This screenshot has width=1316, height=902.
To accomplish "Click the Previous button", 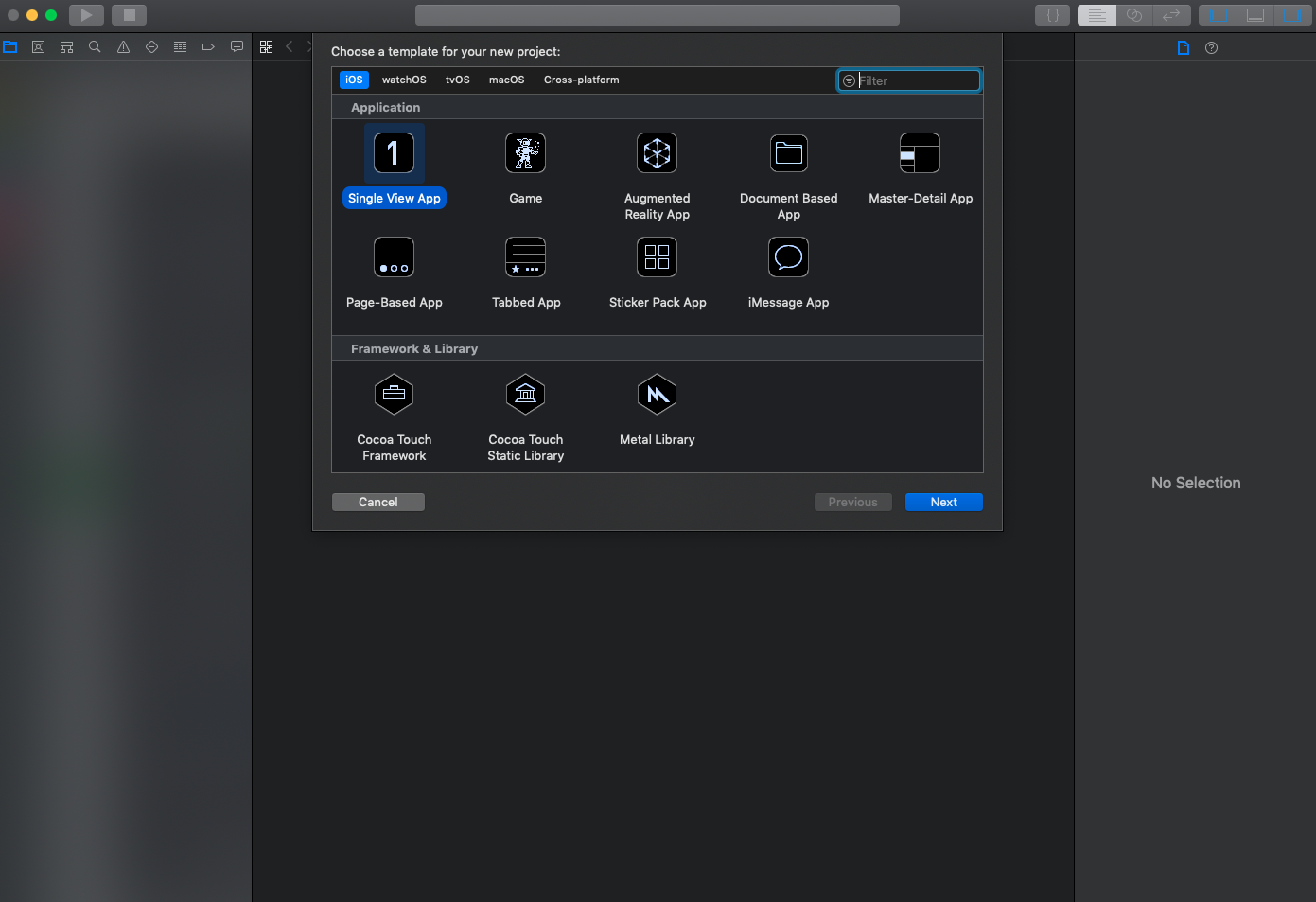I will click(853, 502).
